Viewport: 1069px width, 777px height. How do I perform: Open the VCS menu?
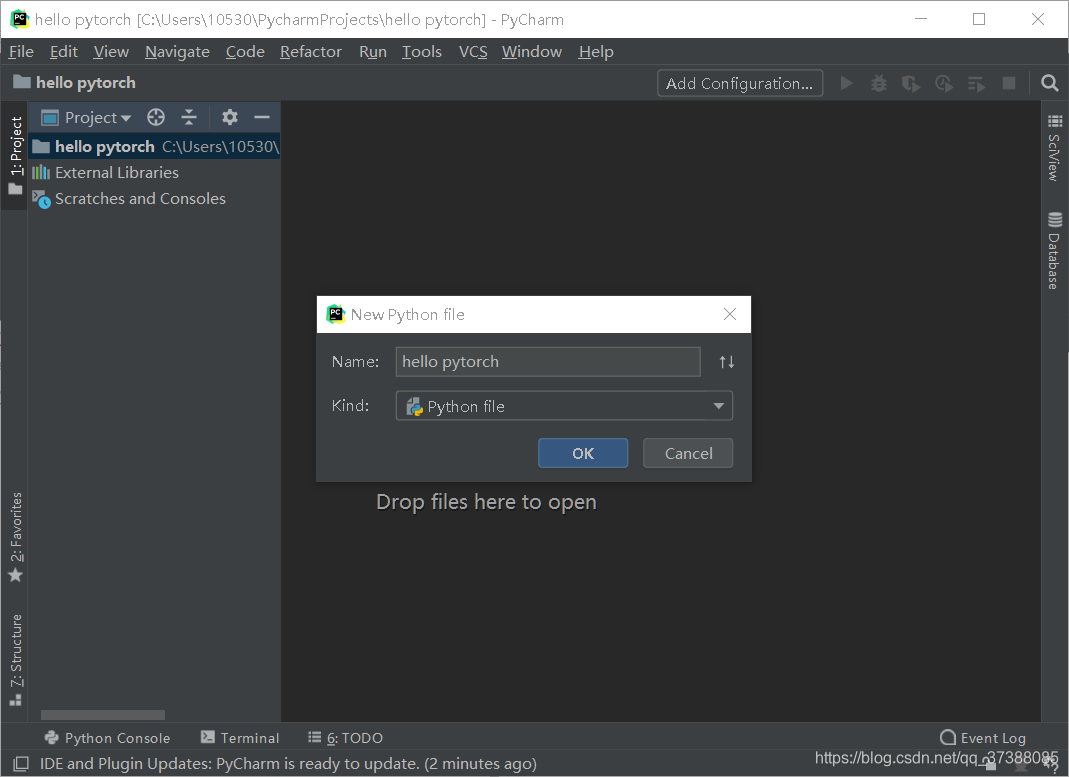[x=473, y=52]
